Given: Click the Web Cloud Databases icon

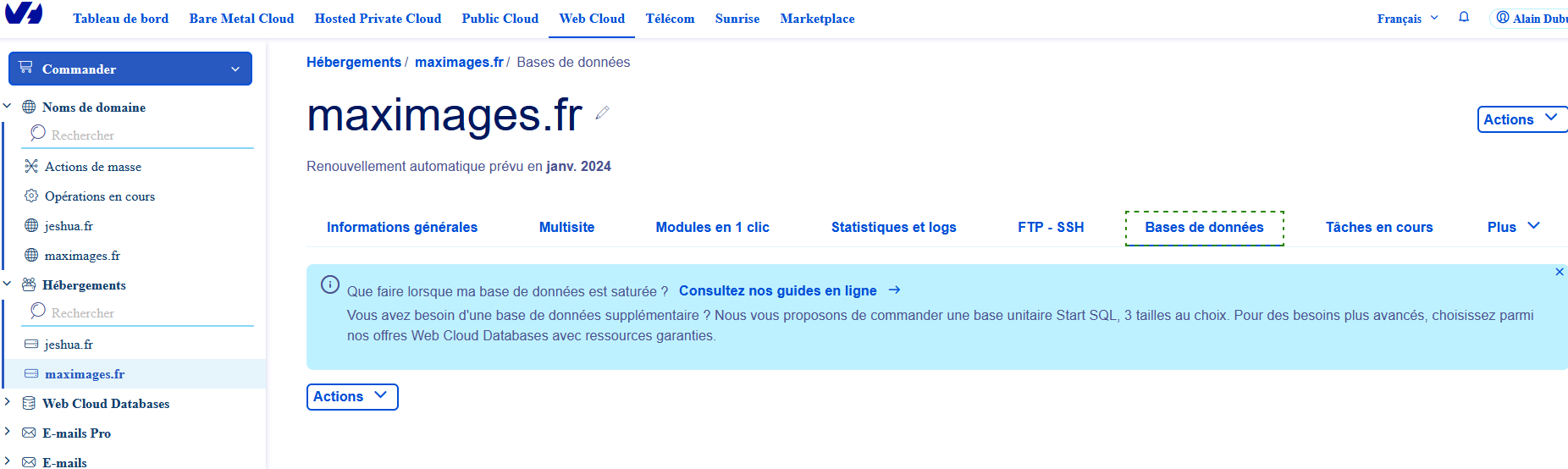Looking at the screenshot, I should point(29,403).
